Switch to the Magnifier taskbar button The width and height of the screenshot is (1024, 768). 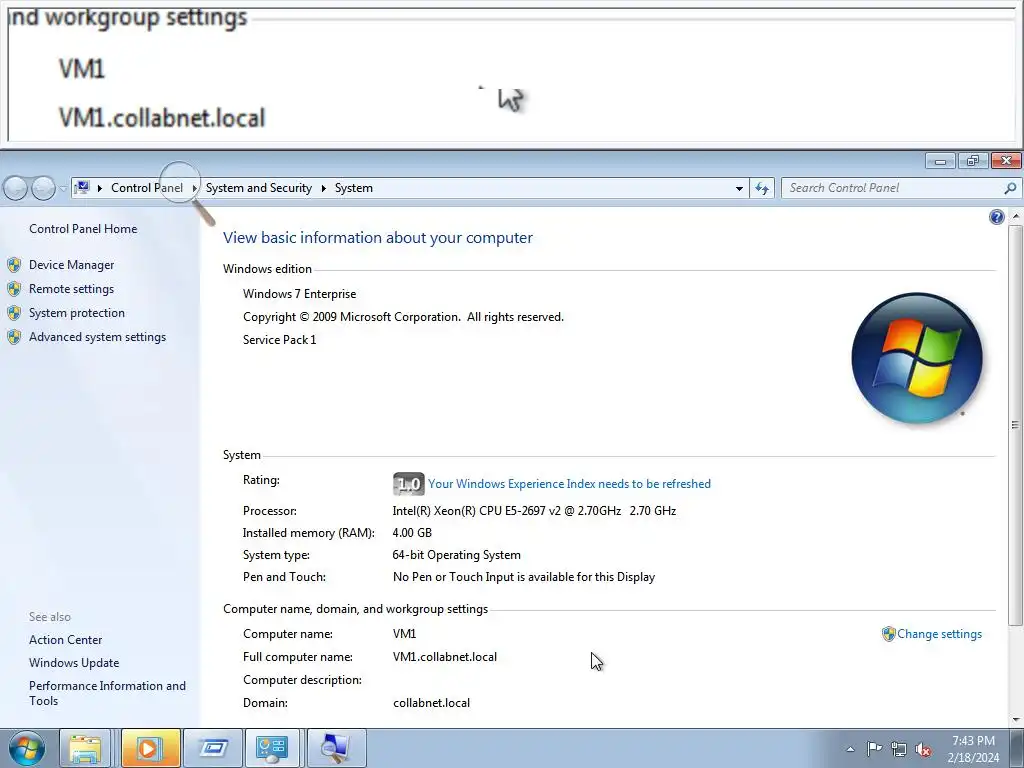(336, 748)
